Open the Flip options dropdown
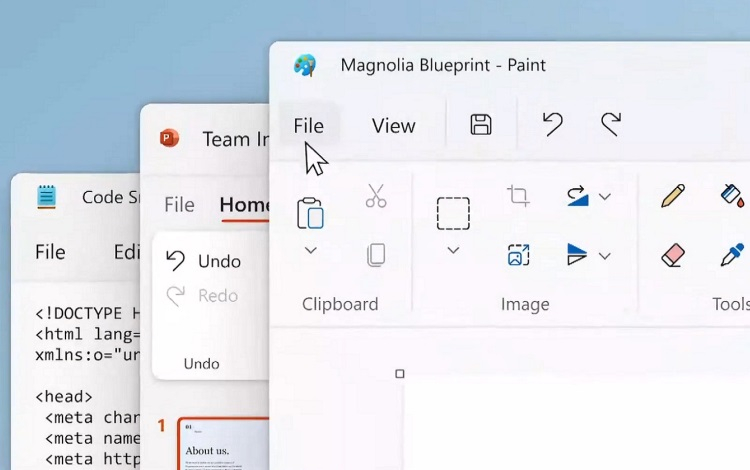The height and width of the screenshot is (470, 750). click(604, 256)
